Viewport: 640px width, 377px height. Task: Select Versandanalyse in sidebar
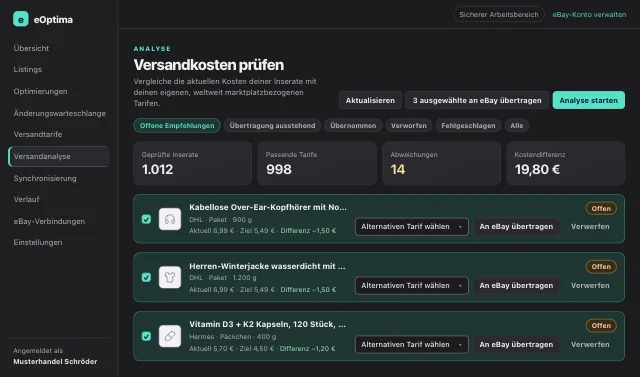[x=58, y=156]
